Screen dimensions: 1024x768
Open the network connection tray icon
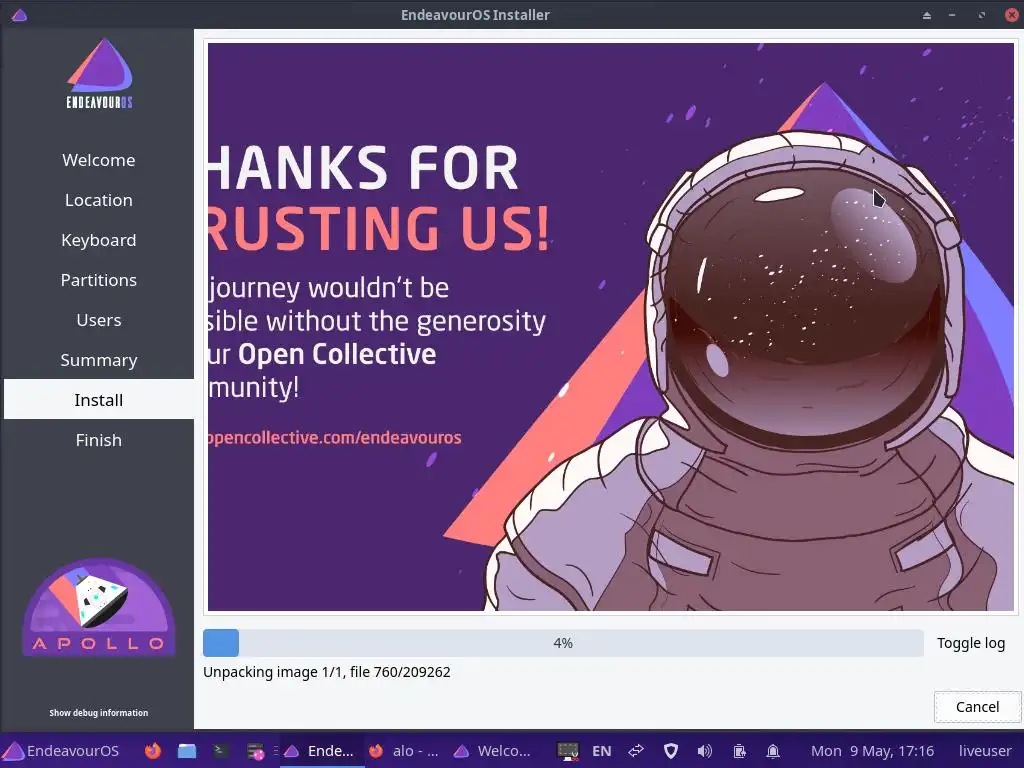click(x=636, y=751)
